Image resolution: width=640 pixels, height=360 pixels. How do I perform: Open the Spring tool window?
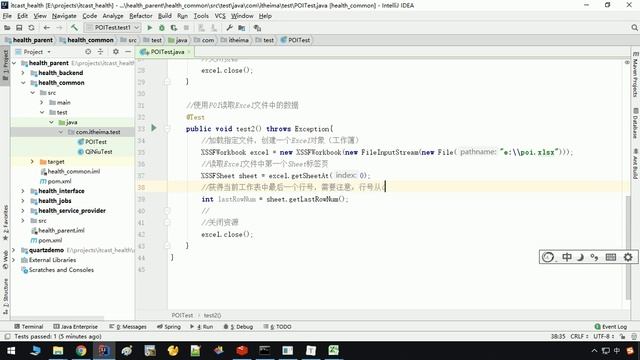(169, 327)
